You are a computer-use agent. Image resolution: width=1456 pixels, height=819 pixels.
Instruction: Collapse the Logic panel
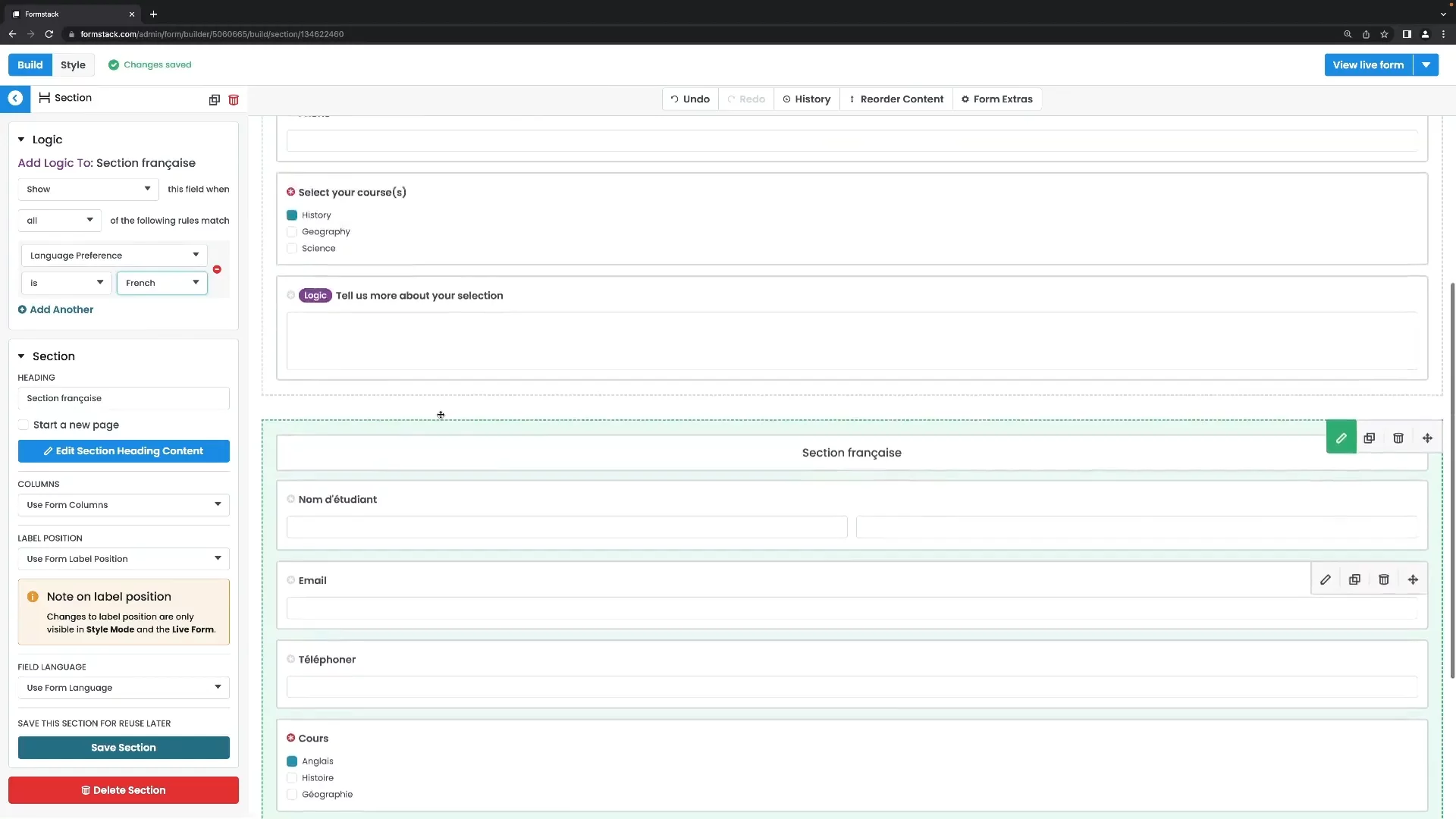tap(21, 140)
